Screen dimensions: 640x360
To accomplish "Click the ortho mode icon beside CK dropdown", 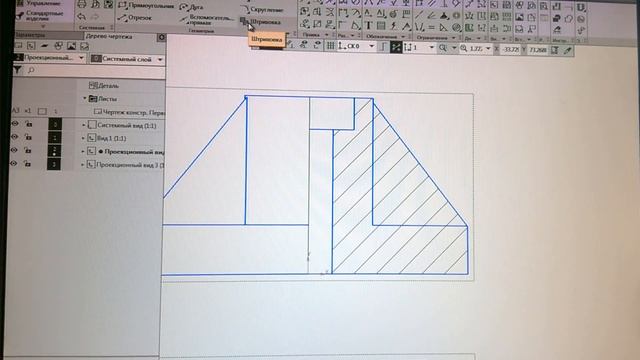I will tap(383, 47).
